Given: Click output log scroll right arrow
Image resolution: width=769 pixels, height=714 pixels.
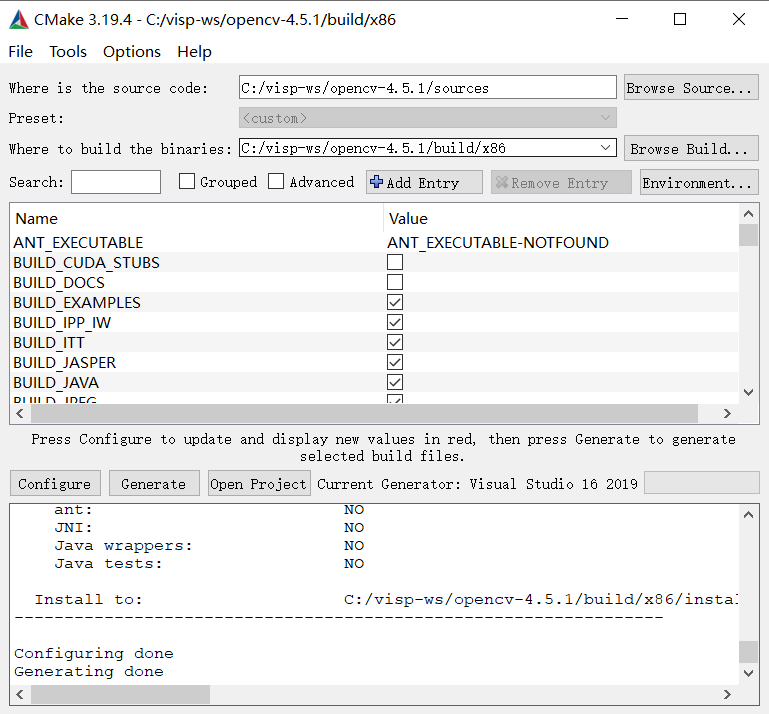Looking at the screenshot, I should pos(727,694).
